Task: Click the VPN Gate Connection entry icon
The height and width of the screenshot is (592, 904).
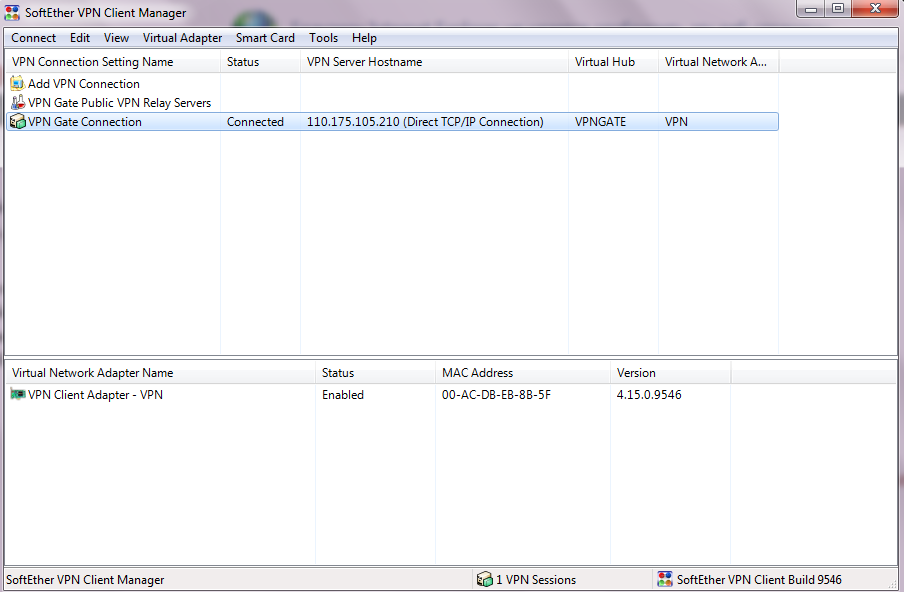Action: pyautogui.click(x=17, y=122)
